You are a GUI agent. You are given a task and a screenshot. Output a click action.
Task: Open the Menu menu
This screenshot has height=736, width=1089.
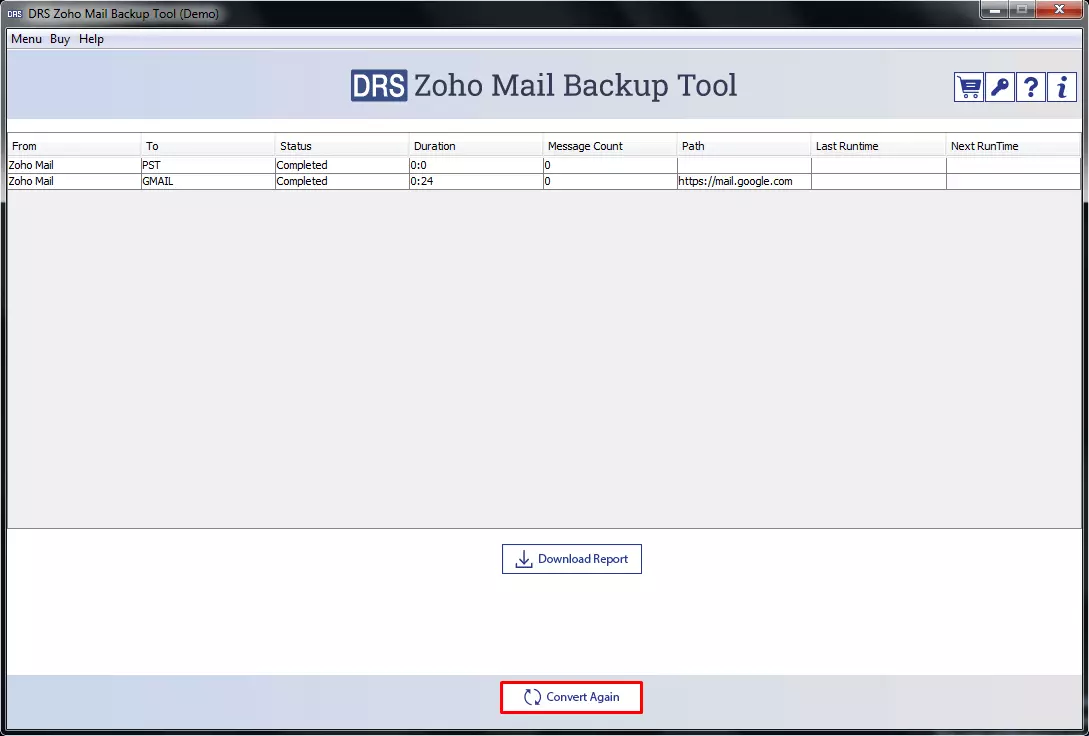pyautogui.click(x=26, y=39)
